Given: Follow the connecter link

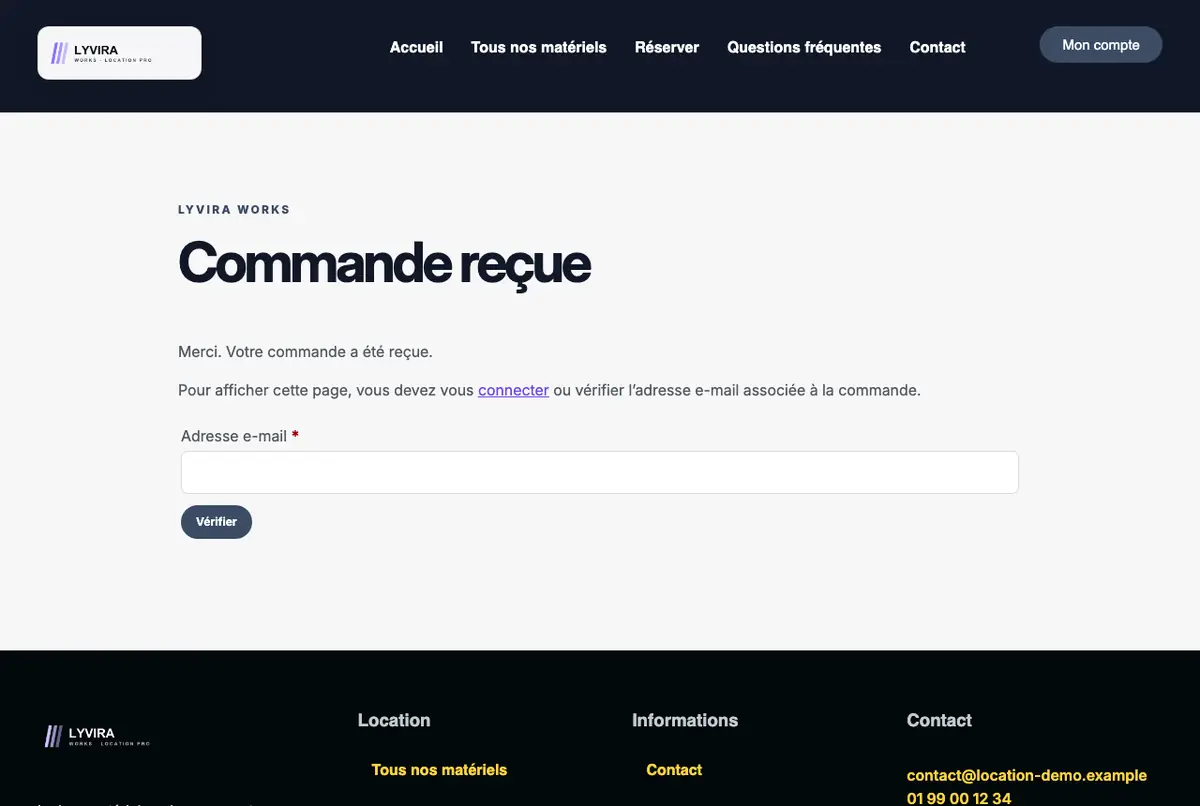Looking at the screenshot, I should tap(513, 390).
